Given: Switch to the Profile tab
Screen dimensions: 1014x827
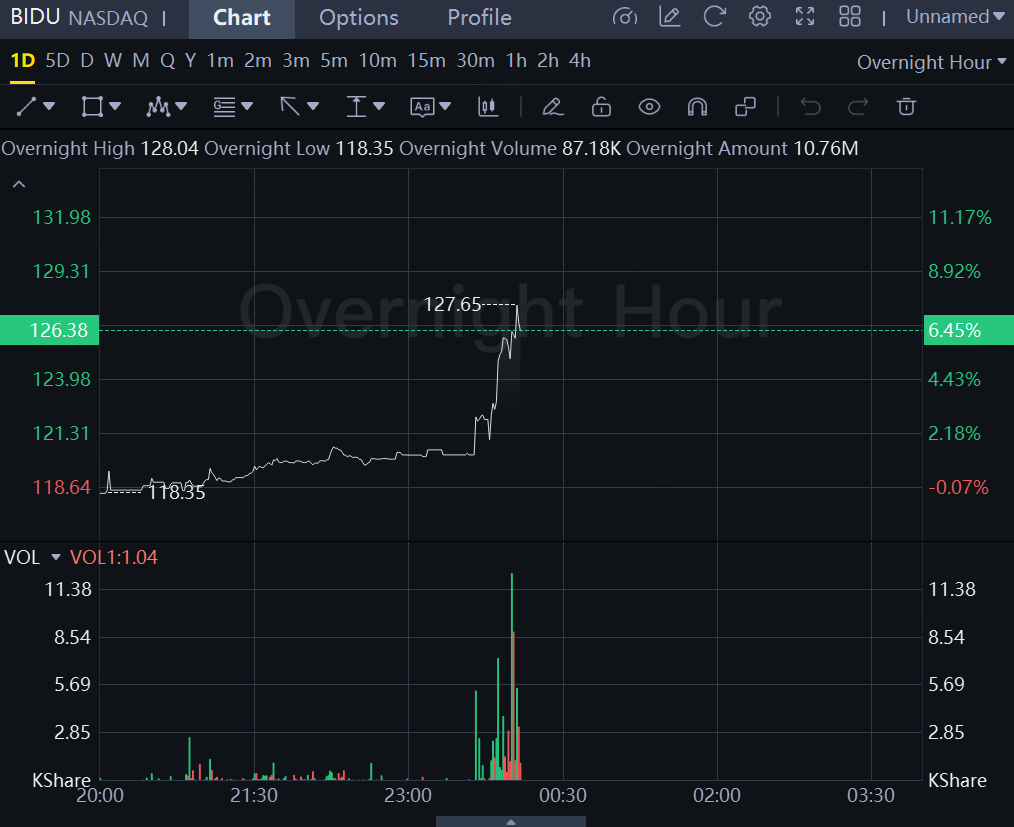Looking at the screenshot, I should [x=479, y=18].
